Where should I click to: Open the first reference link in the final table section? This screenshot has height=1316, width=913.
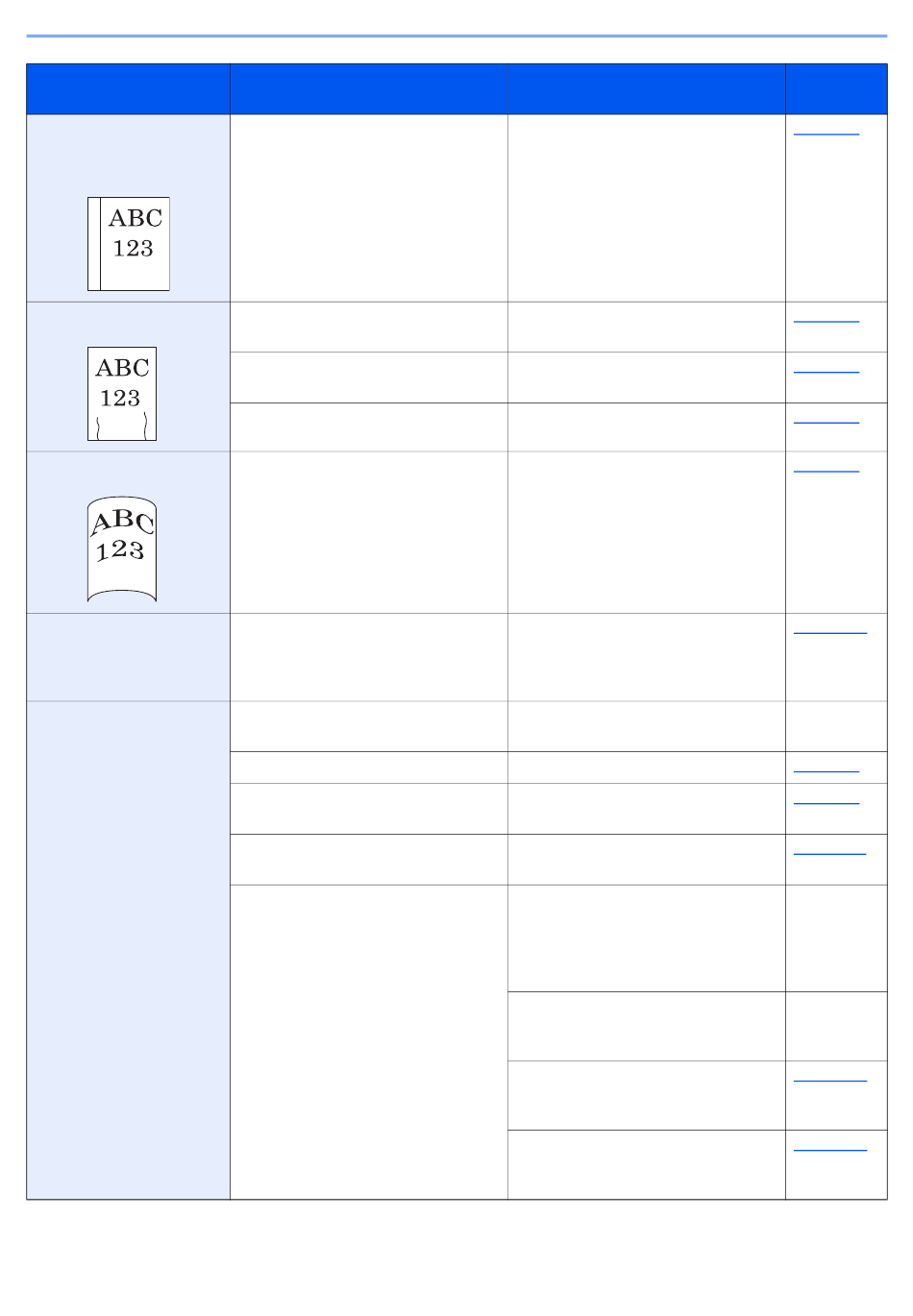[x=827, y=768]
